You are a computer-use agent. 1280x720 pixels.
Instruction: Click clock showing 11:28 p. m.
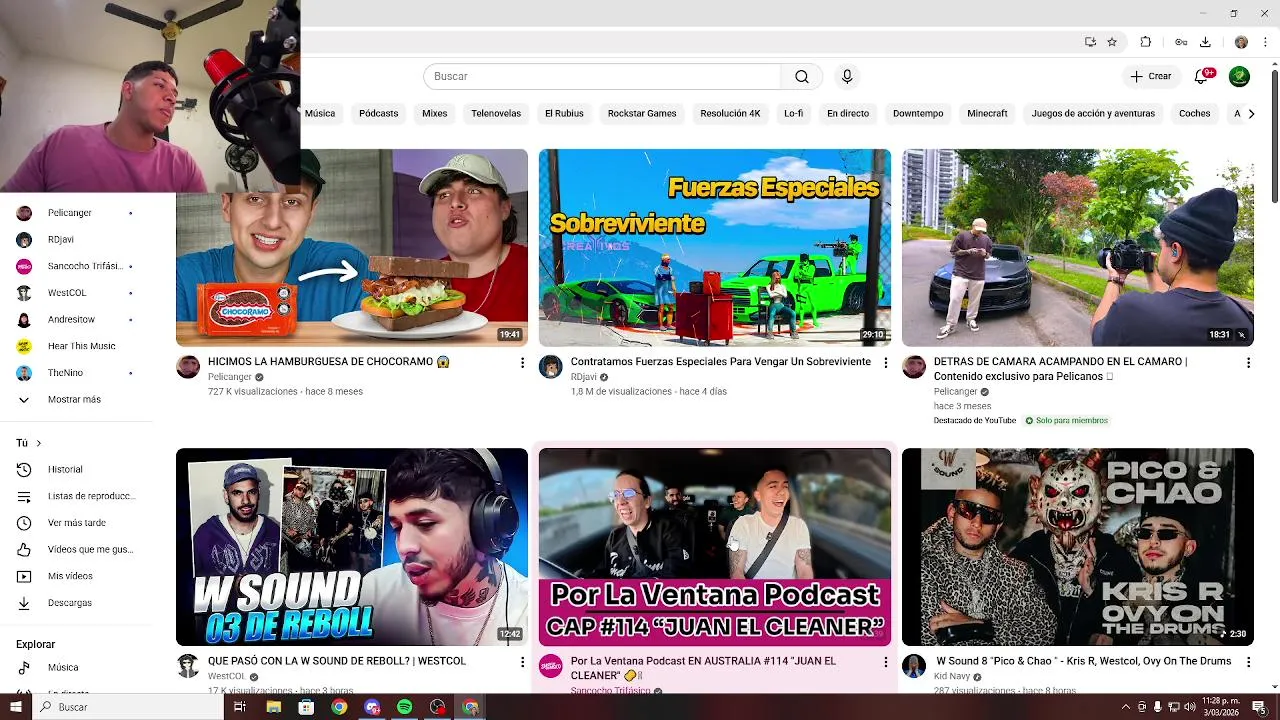pyautogui.click(x=1221, y=702)
